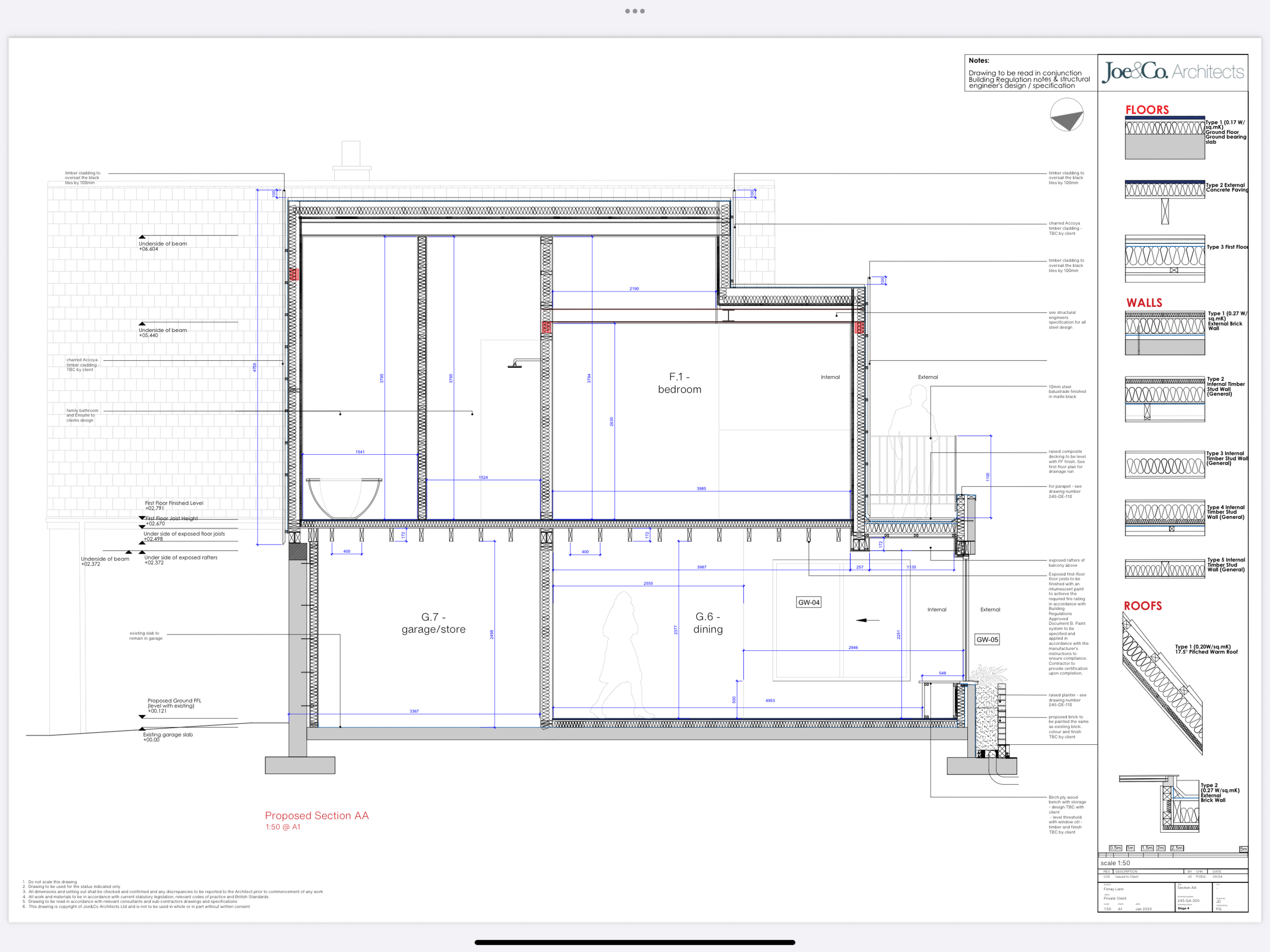
Task: Select the GW-04 window tag
Action: tap(808, 602)
